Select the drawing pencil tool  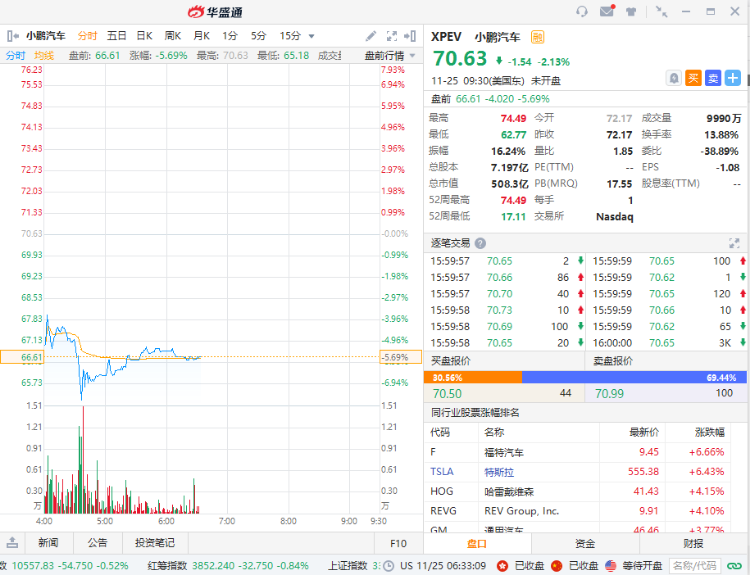(371, 36)
